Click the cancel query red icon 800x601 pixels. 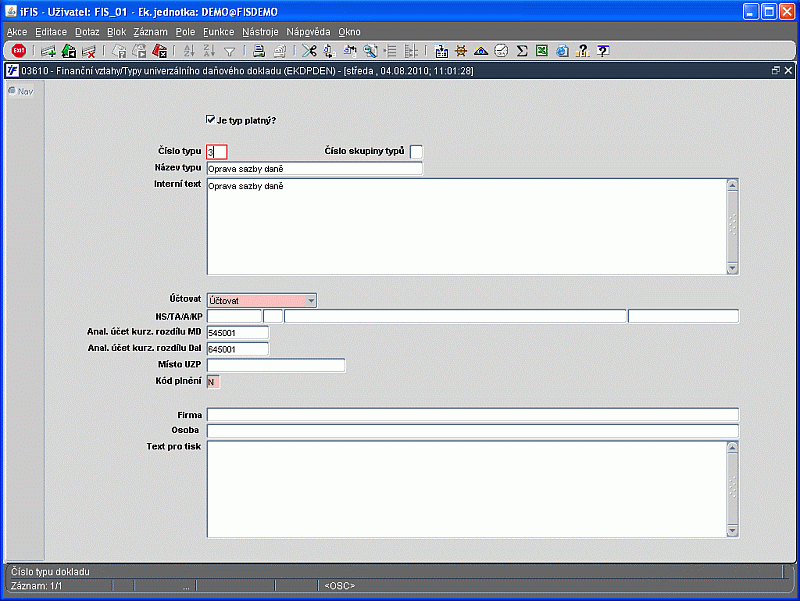pyautogui.click(x=160, y=51)
